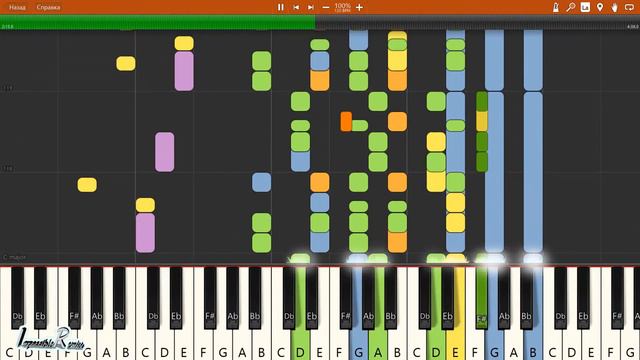
Task: Click the blue highlighted B piano key
Action: pyautogui.click(x=533, y=343)
